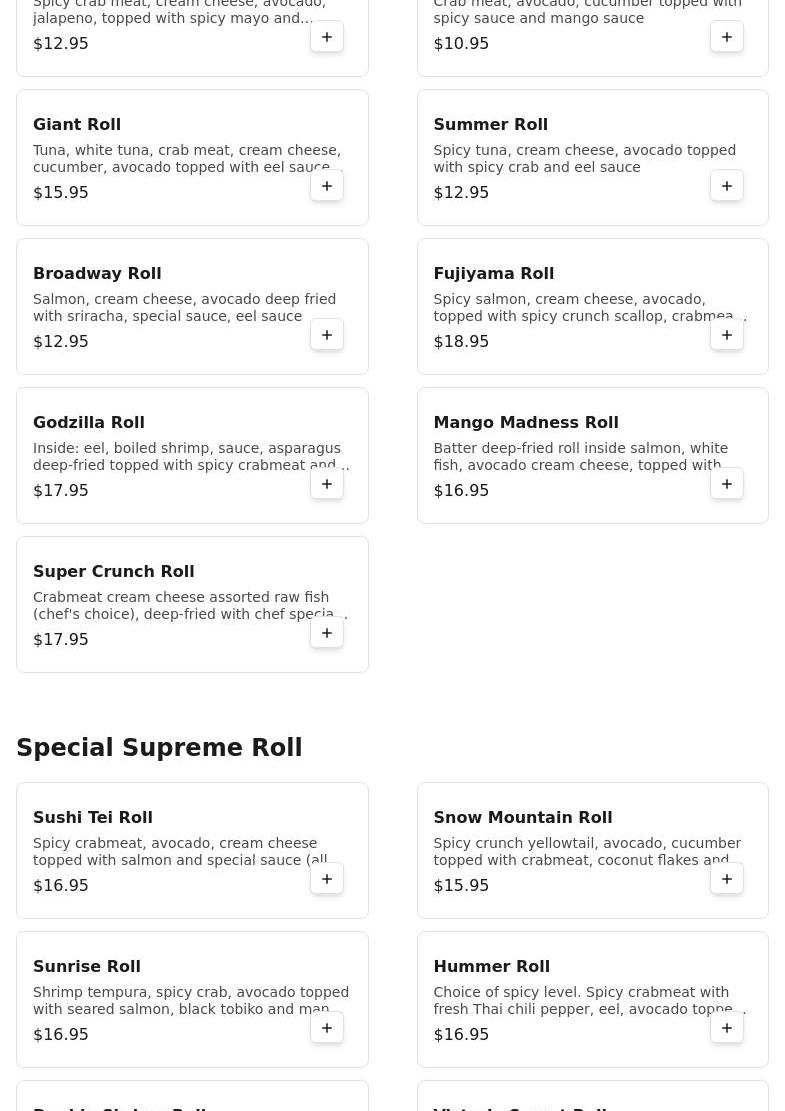
Task: Select the Godzilla Roll card title
Action: 89,422
